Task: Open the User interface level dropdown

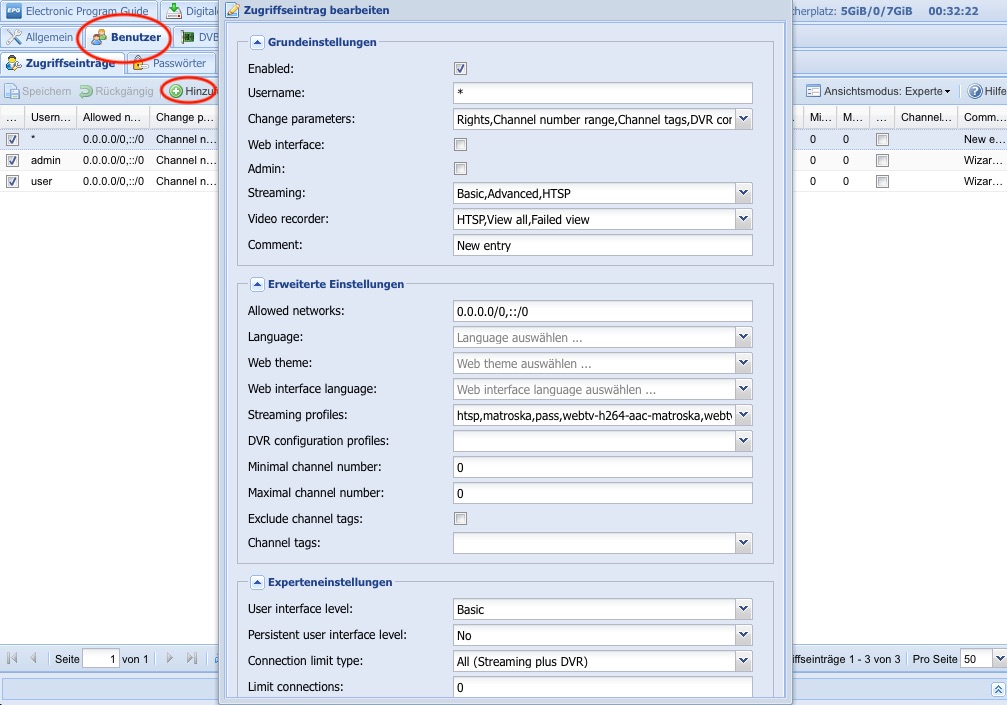Action: (x=744, y=609)
